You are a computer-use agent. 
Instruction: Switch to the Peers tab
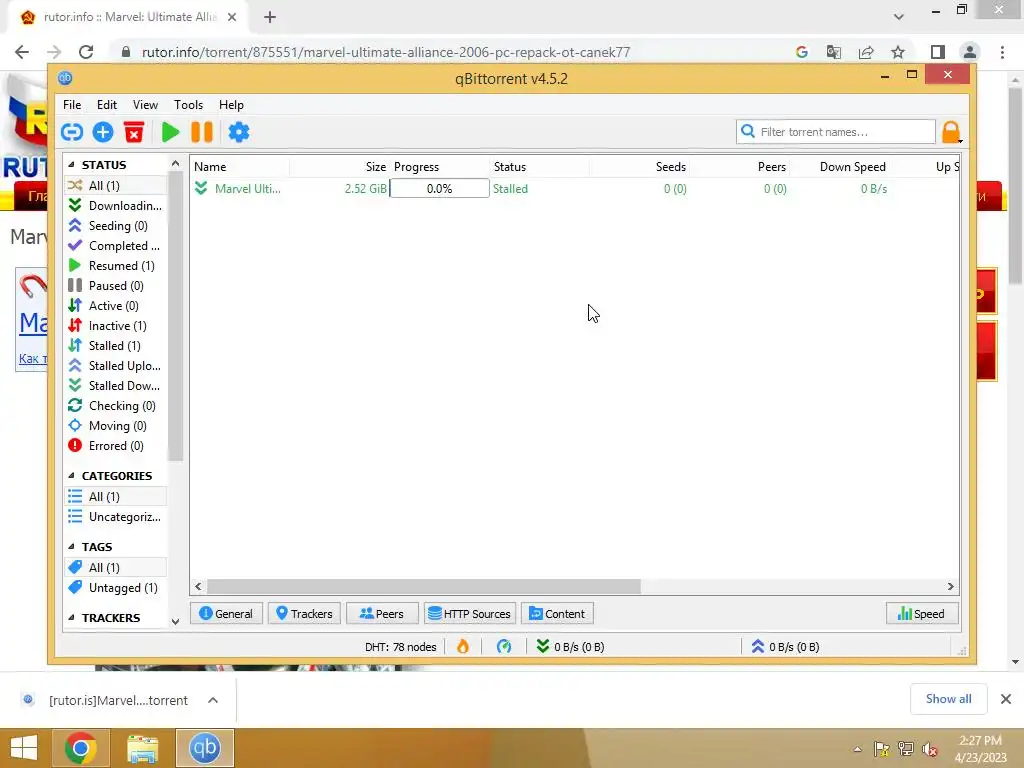point(382,614)
